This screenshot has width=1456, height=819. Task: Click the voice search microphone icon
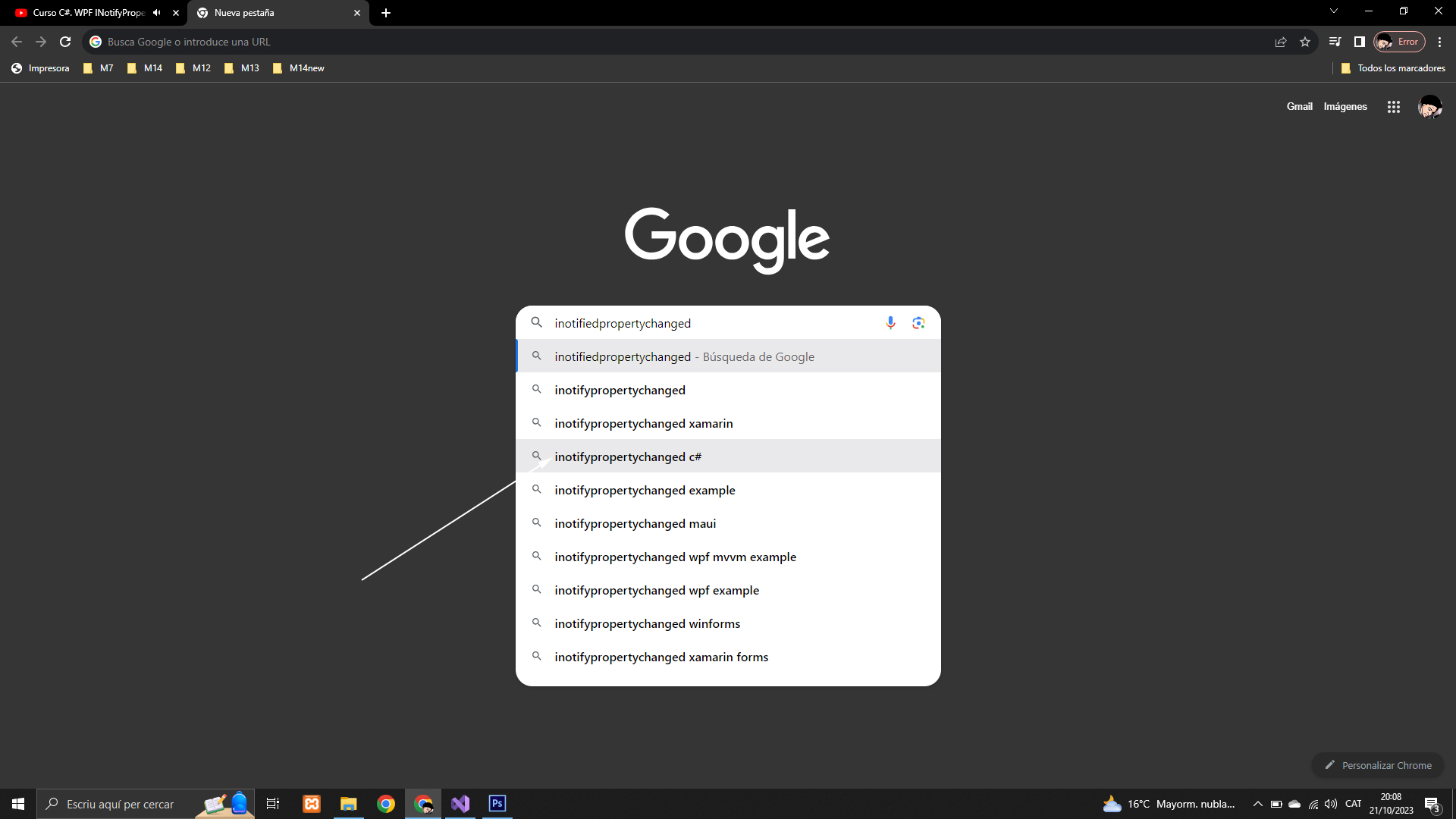point(890,323)
